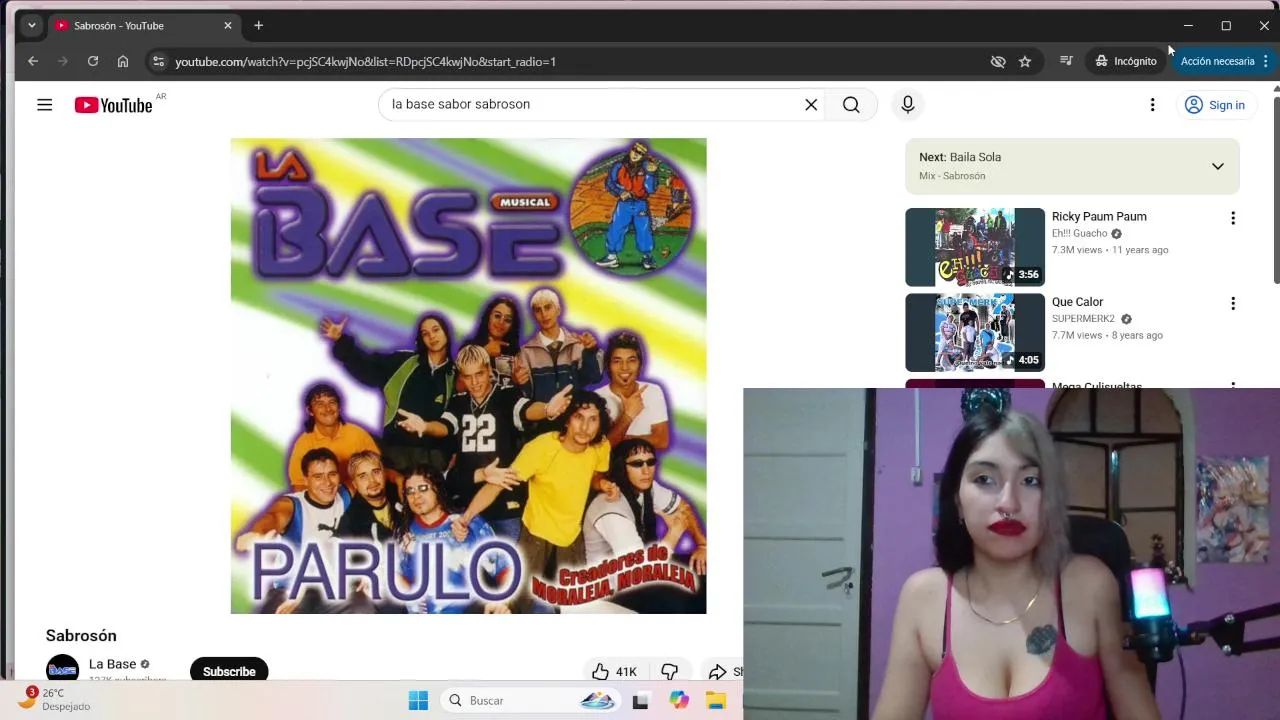Viewport: 1280px width, 720px height.
Task: Open the Que Calor video thumbnail
Action: tap(975, 332)
